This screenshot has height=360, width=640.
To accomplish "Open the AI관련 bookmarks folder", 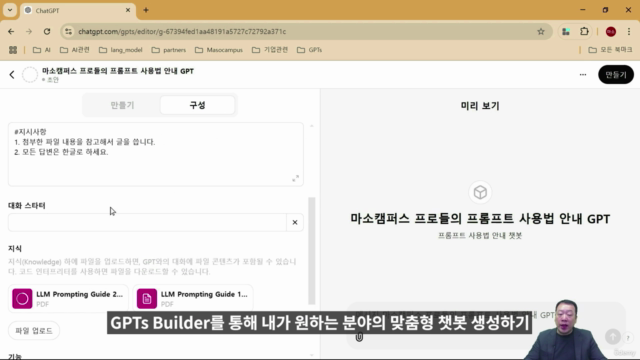I will coord(75,50).
